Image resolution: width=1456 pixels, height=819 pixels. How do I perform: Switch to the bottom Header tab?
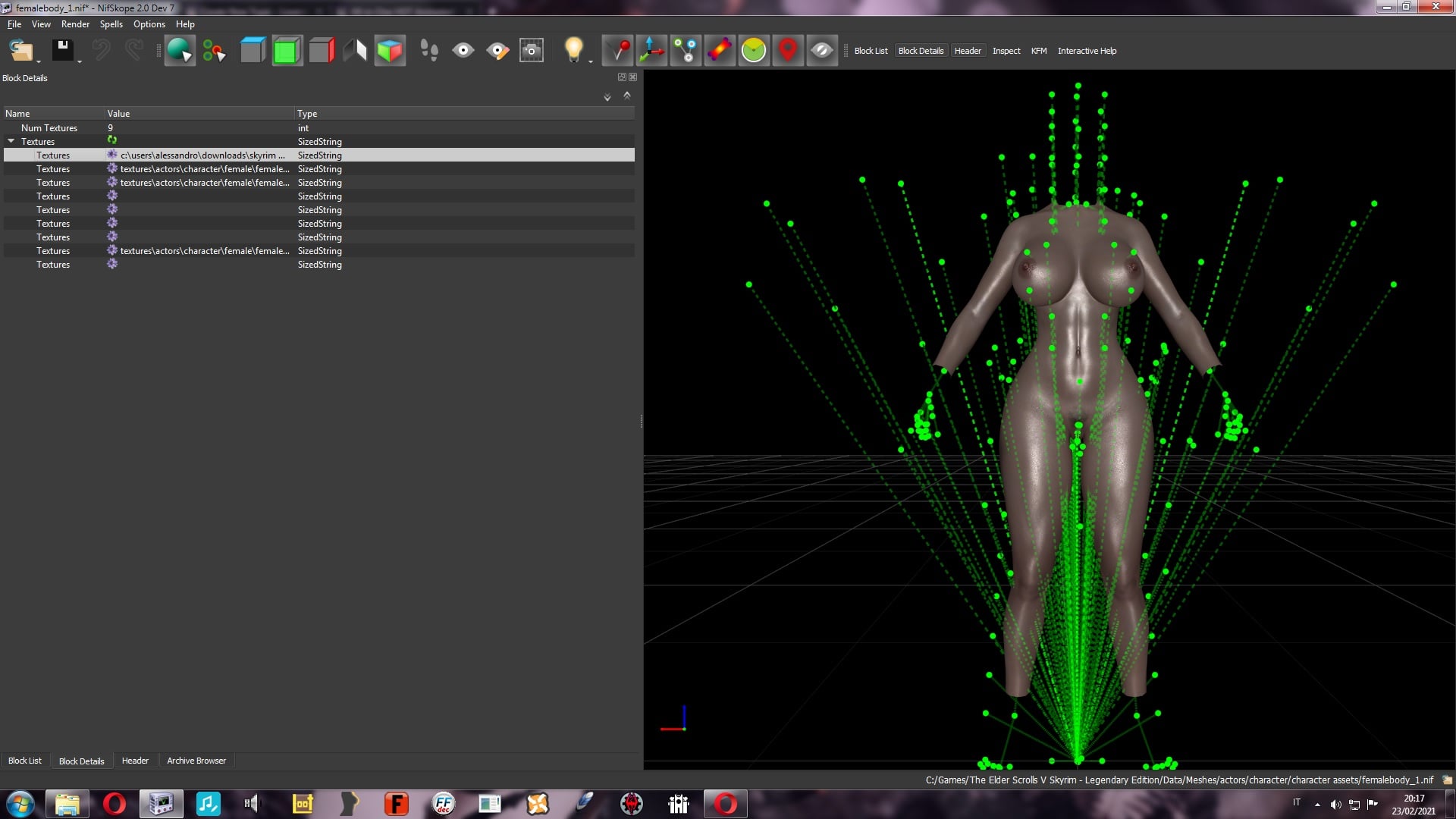point(135,761)
